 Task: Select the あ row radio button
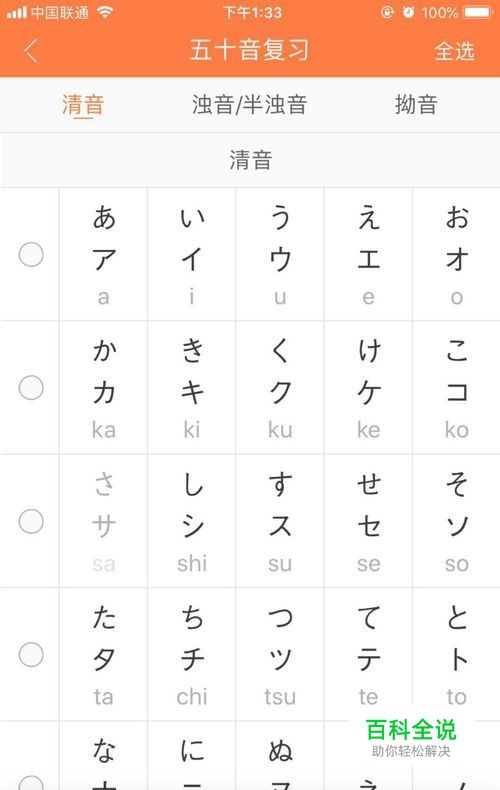pos(31,254)
